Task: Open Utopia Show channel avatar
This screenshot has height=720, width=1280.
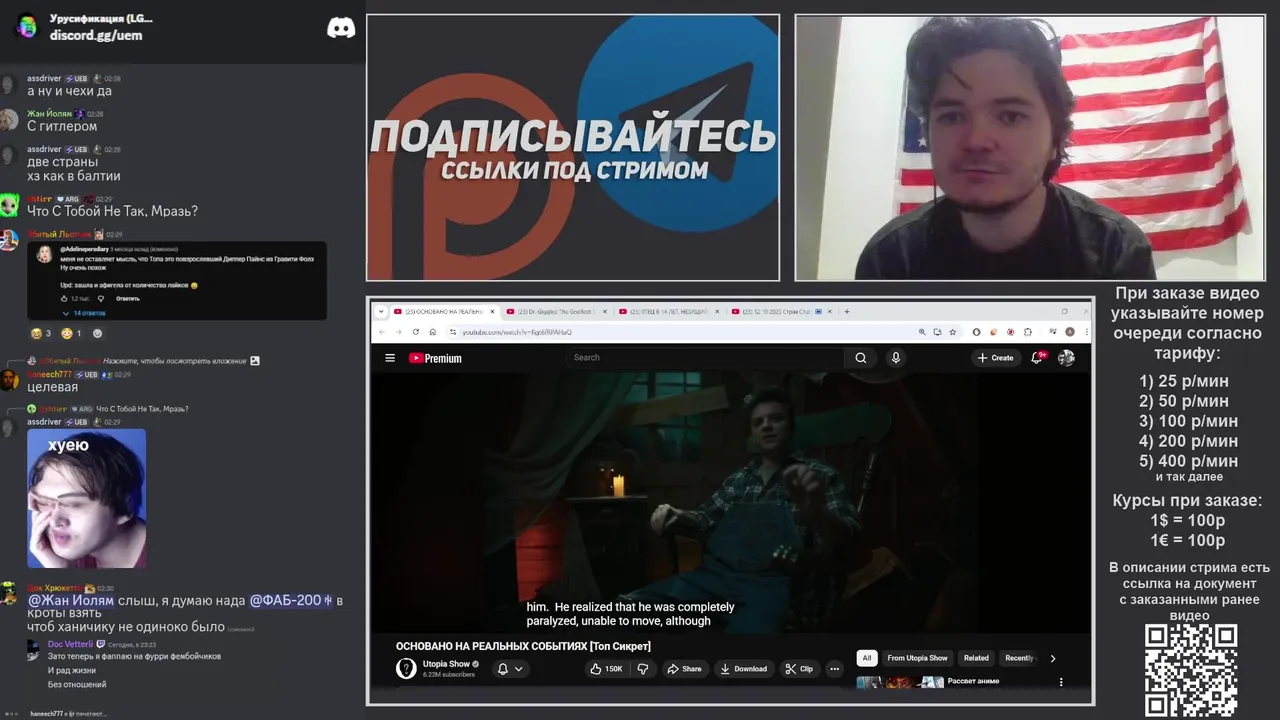Action: (406, 669)
